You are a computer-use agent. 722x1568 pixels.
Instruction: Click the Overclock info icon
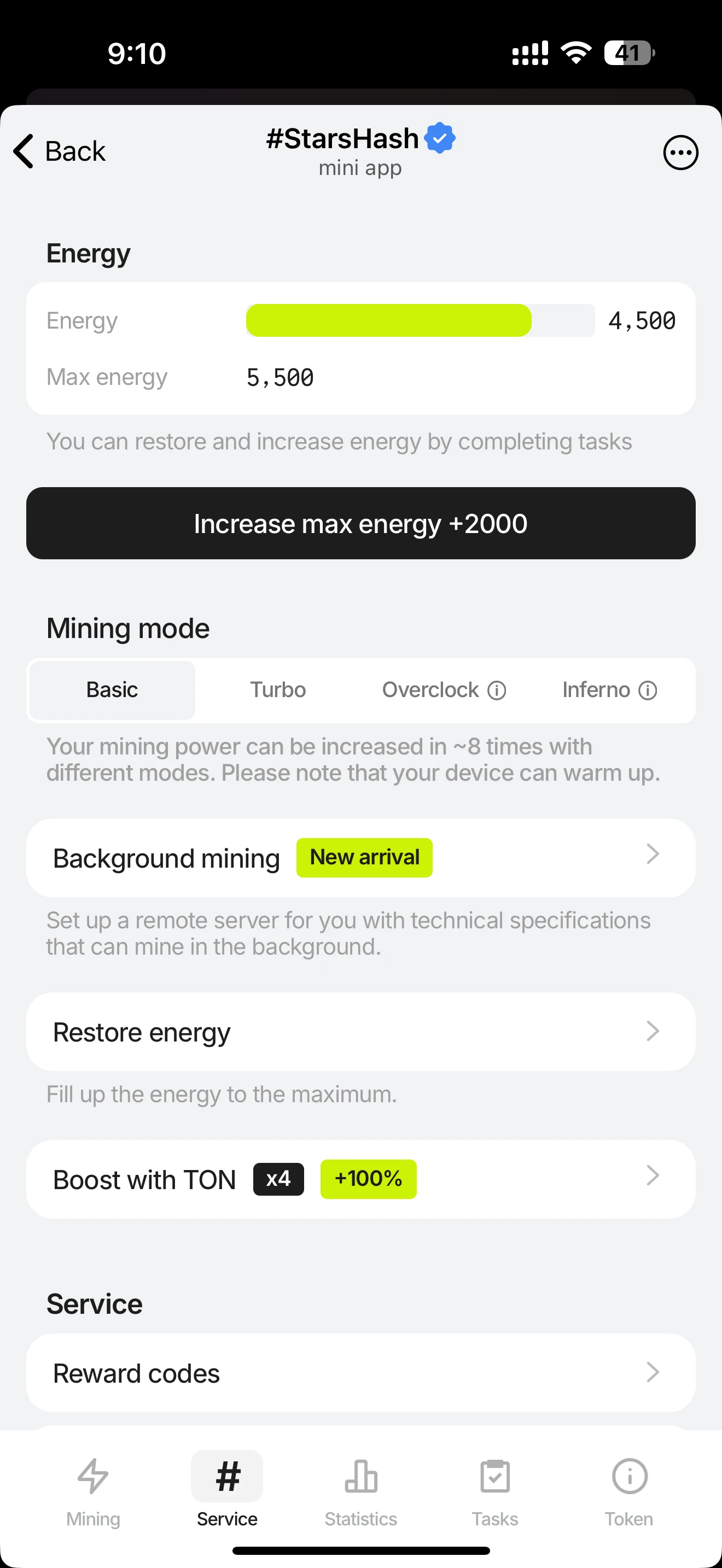pyautogui.click(x=497, y=691)
